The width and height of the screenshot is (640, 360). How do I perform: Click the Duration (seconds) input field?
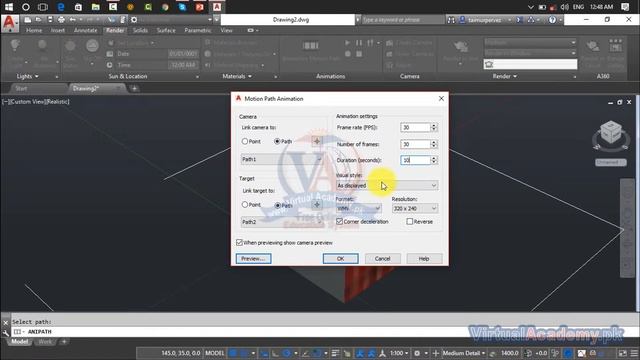pyautogui.click(x=416, y=160)
